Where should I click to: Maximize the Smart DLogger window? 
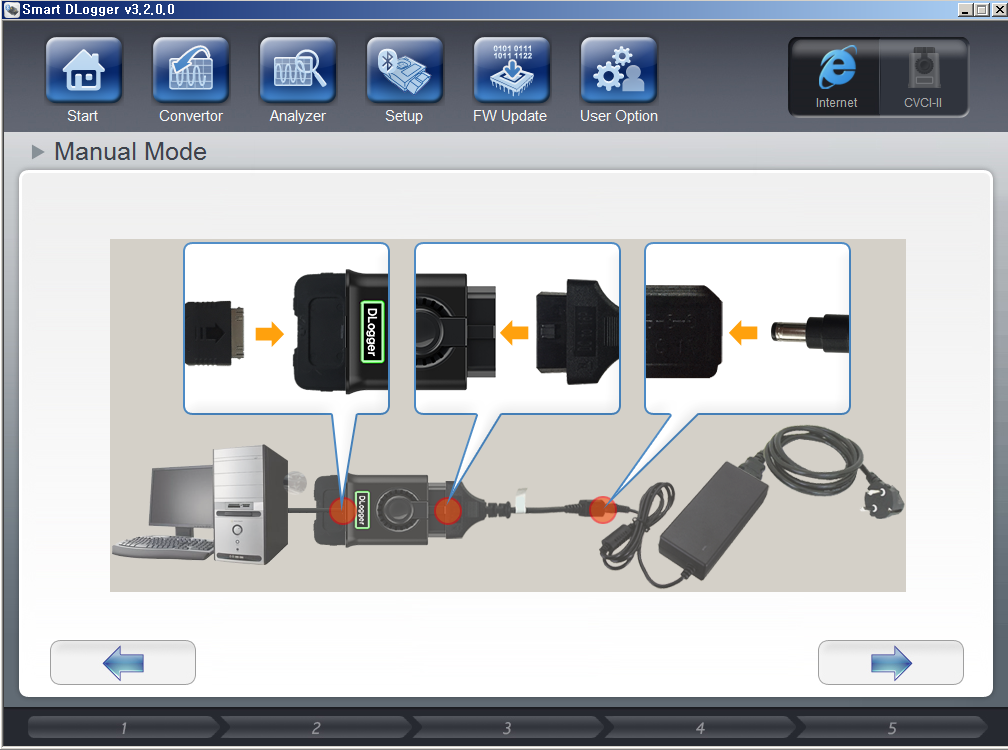981,10
